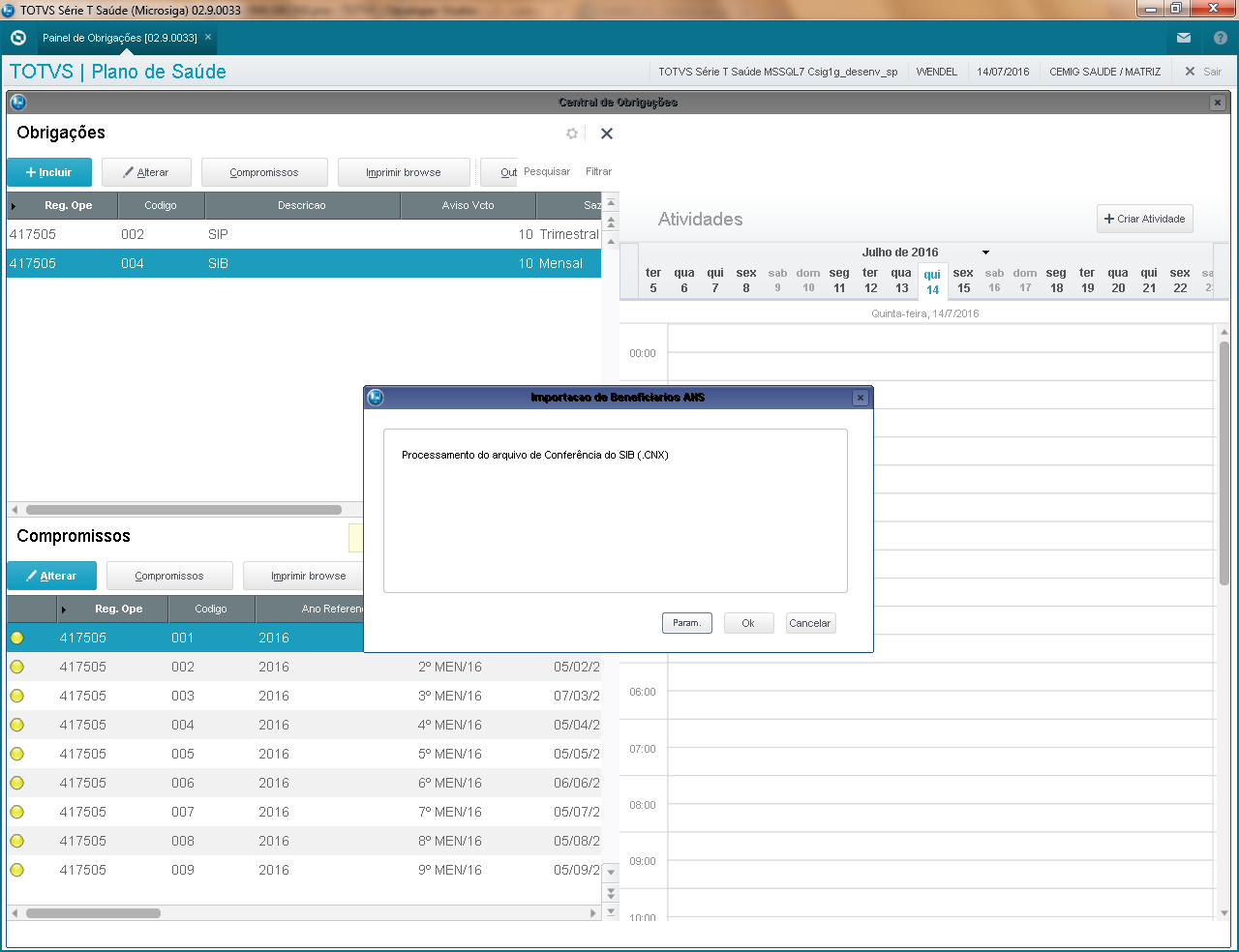Click Compromissos horizontal scrollbar thumb
This screenshot has width=1239, height=952.
tap(93, 912)
